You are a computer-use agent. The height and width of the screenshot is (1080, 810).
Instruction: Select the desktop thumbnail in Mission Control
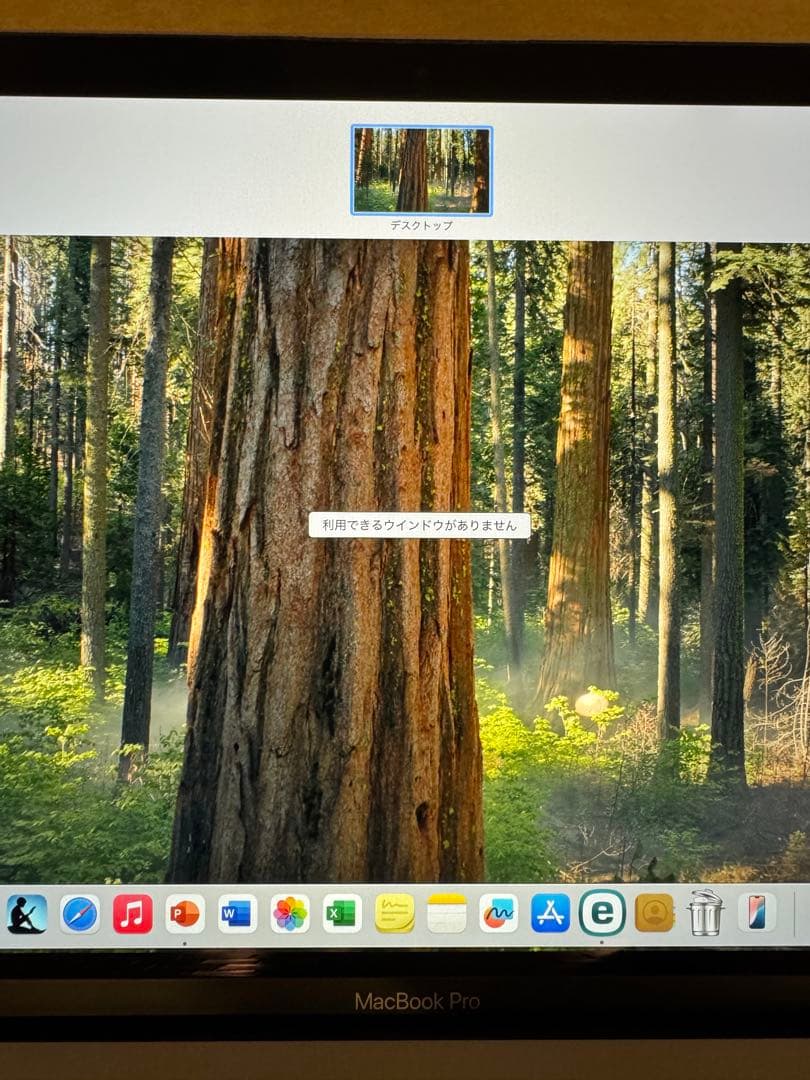coord(421,170)
